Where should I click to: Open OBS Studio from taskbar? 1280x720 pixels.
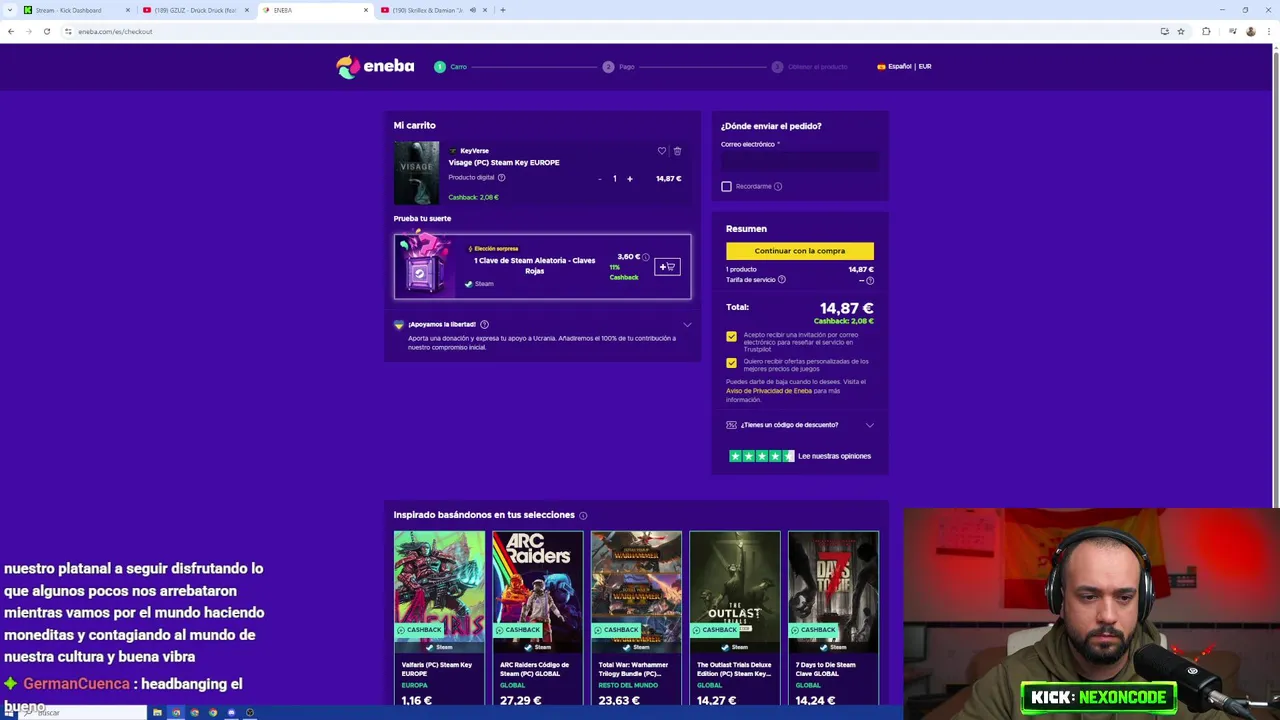click(250, 713)
